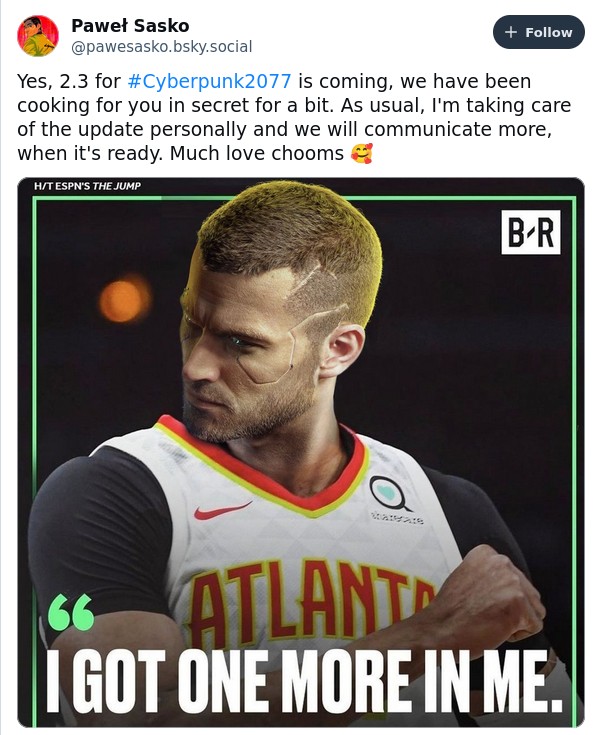
Task: Click the "I GOT ONE MORE IN ME." caption
Action: (x=304, y=682)
